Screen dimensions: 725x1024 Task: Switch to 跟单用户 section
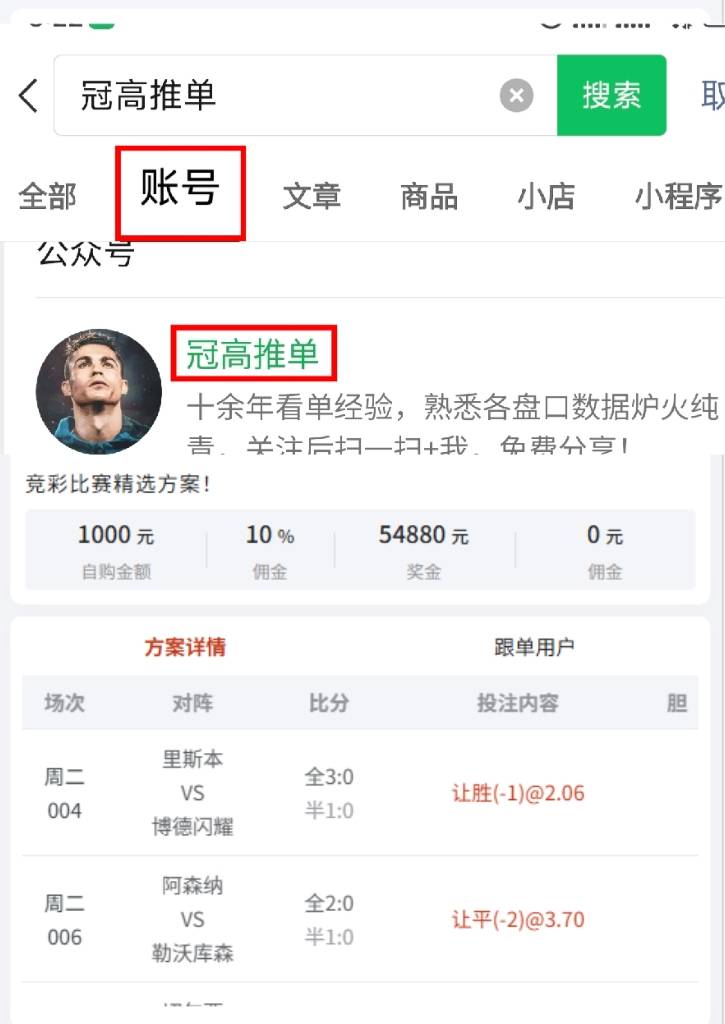coord(534,647)
